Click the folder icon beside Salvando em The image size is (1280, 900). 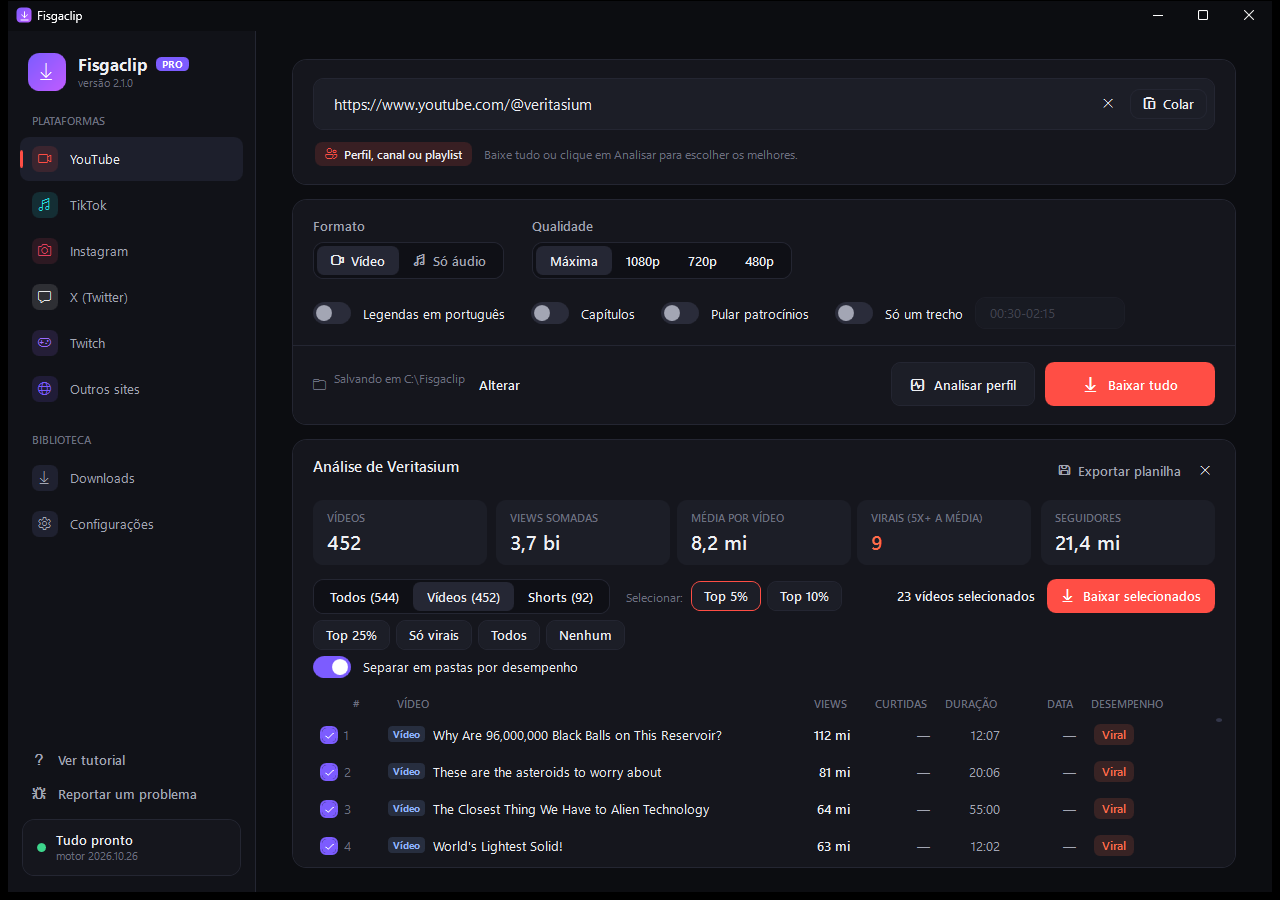click(x=320, y=385)
